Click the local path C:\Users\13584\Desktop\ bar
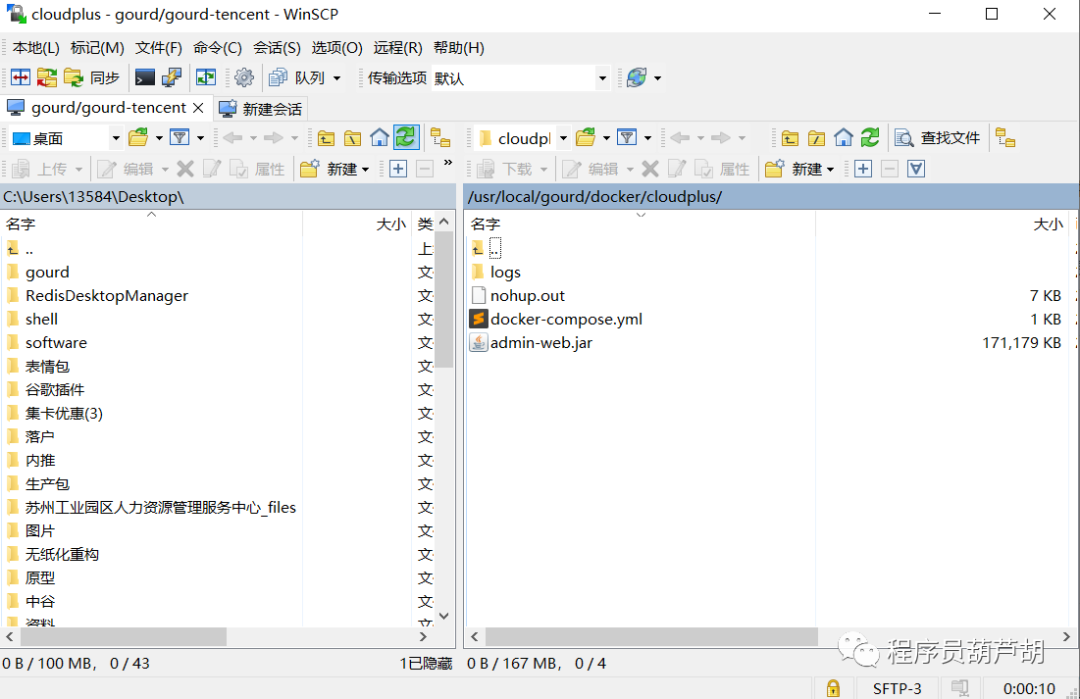 227,197
